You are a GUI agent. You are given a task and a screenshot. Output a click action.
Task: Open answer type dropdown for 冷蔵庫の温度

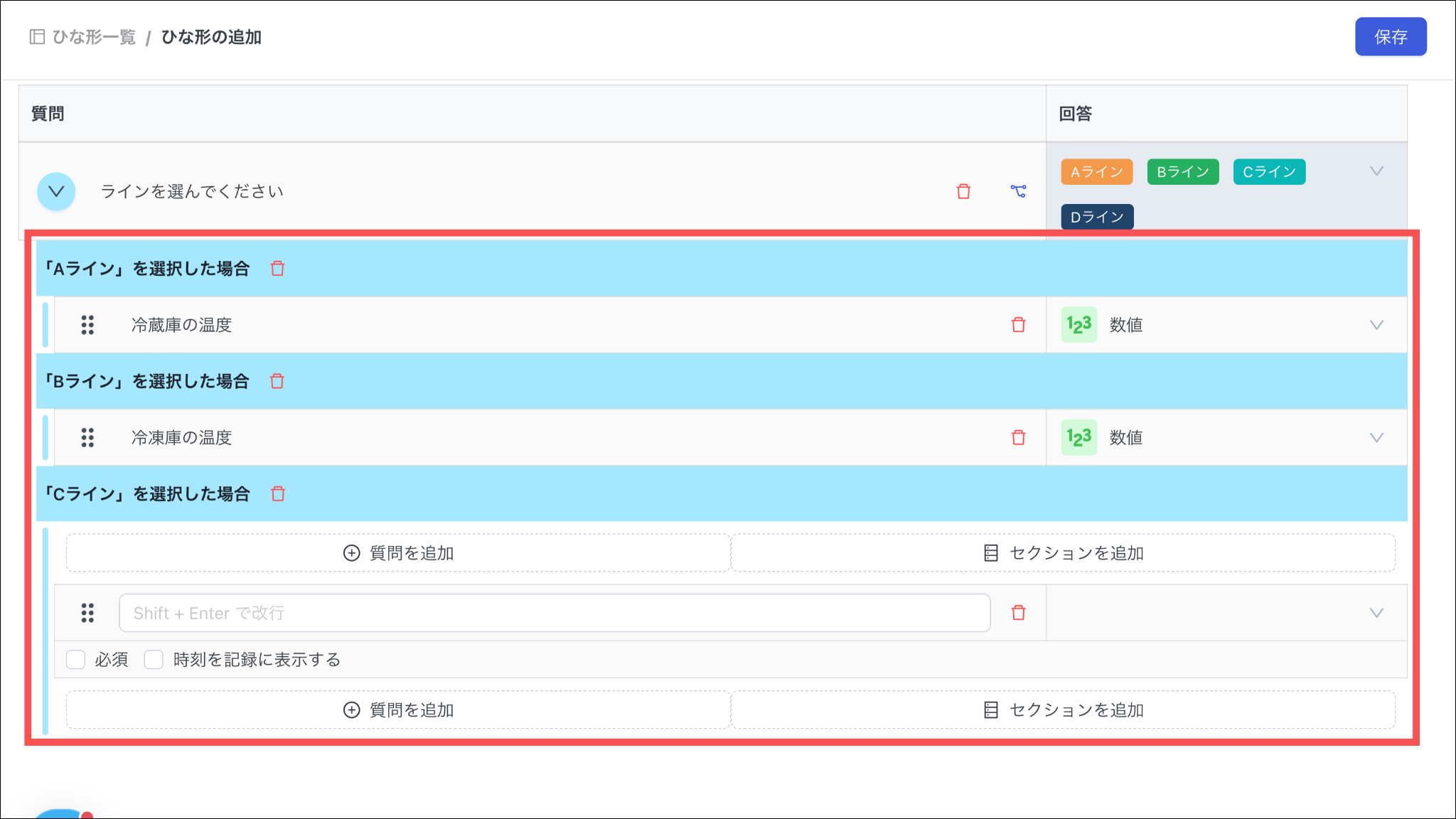(x=1376, y=325)
